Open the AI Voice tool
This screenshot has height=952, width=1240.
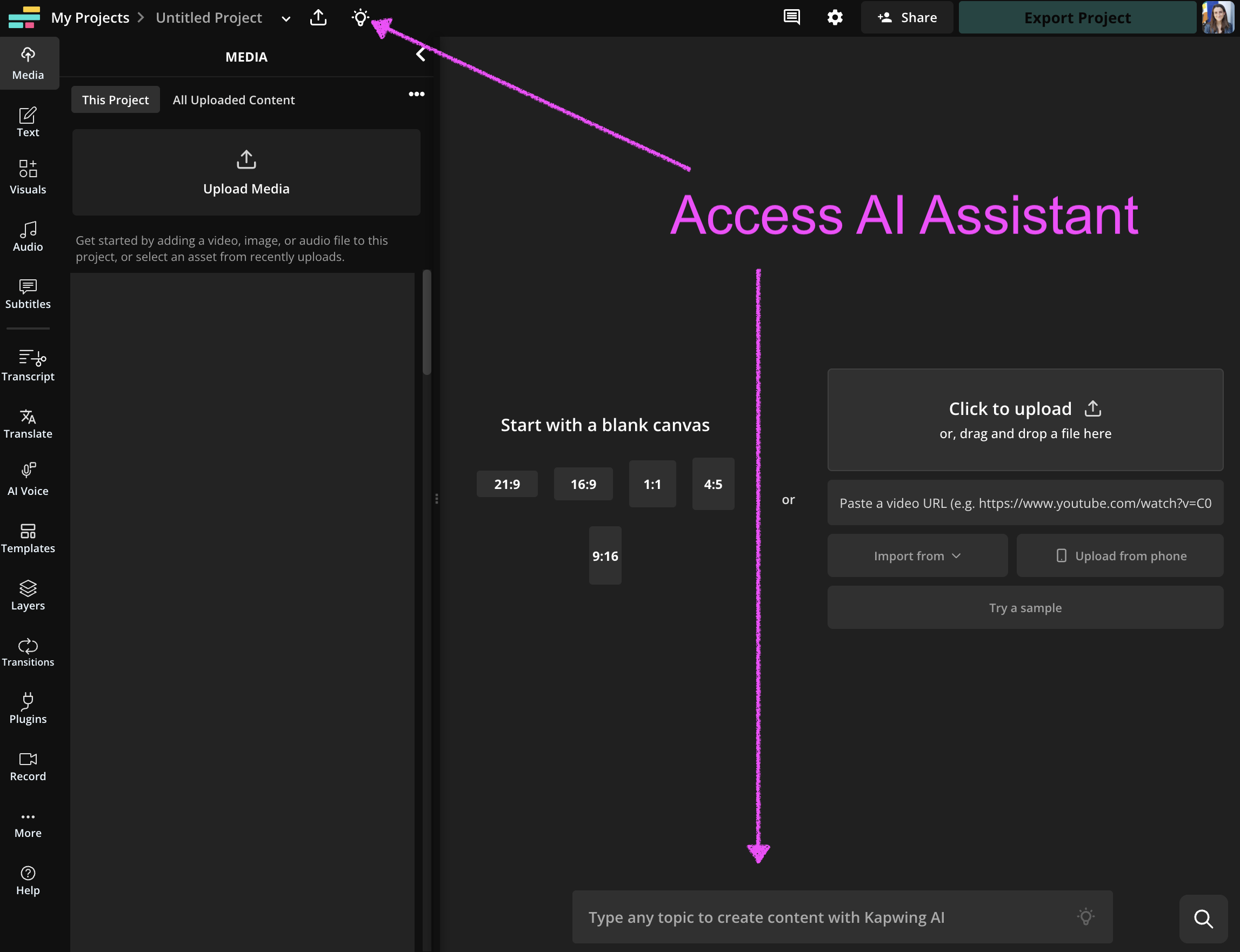(x=28, y=479)
